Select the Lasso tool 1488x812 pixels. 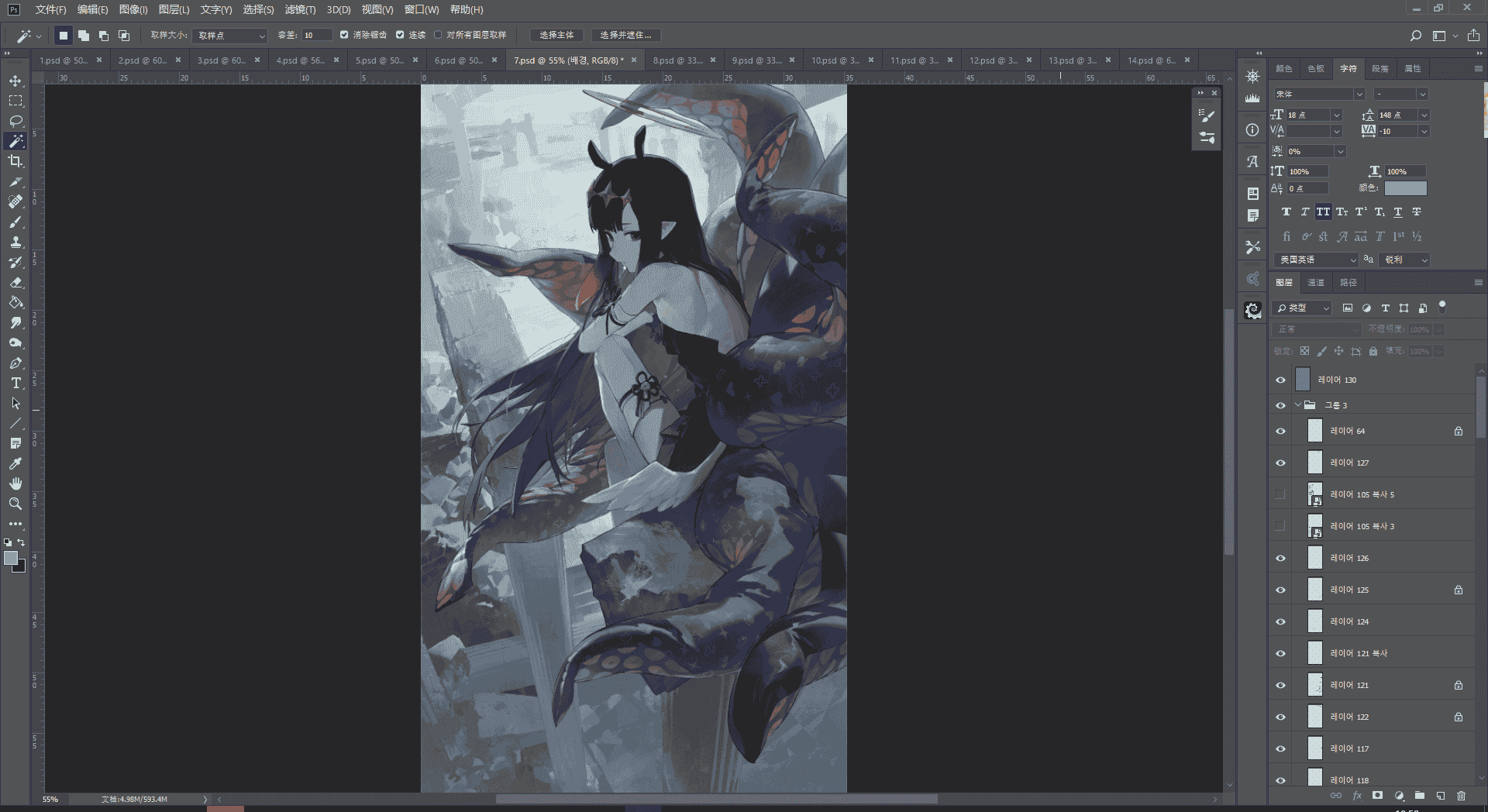coord(15,121)
